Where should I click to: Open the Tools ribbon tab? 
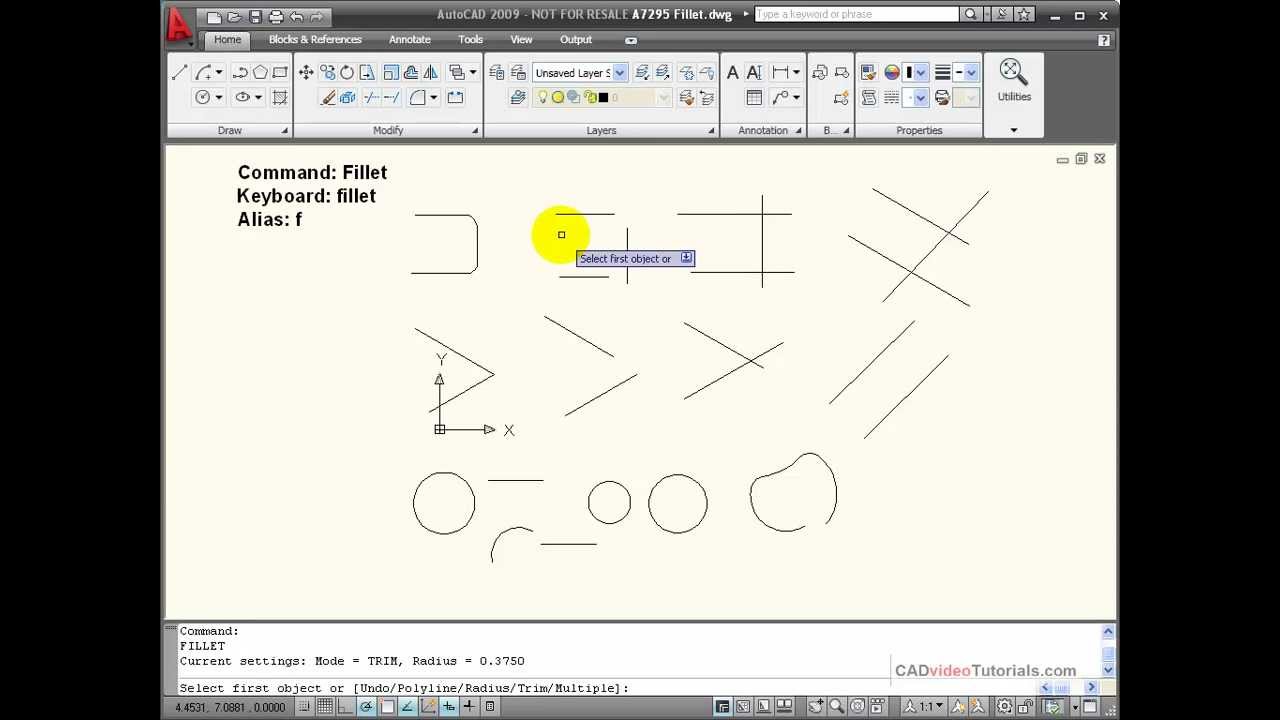pos(470,39)
